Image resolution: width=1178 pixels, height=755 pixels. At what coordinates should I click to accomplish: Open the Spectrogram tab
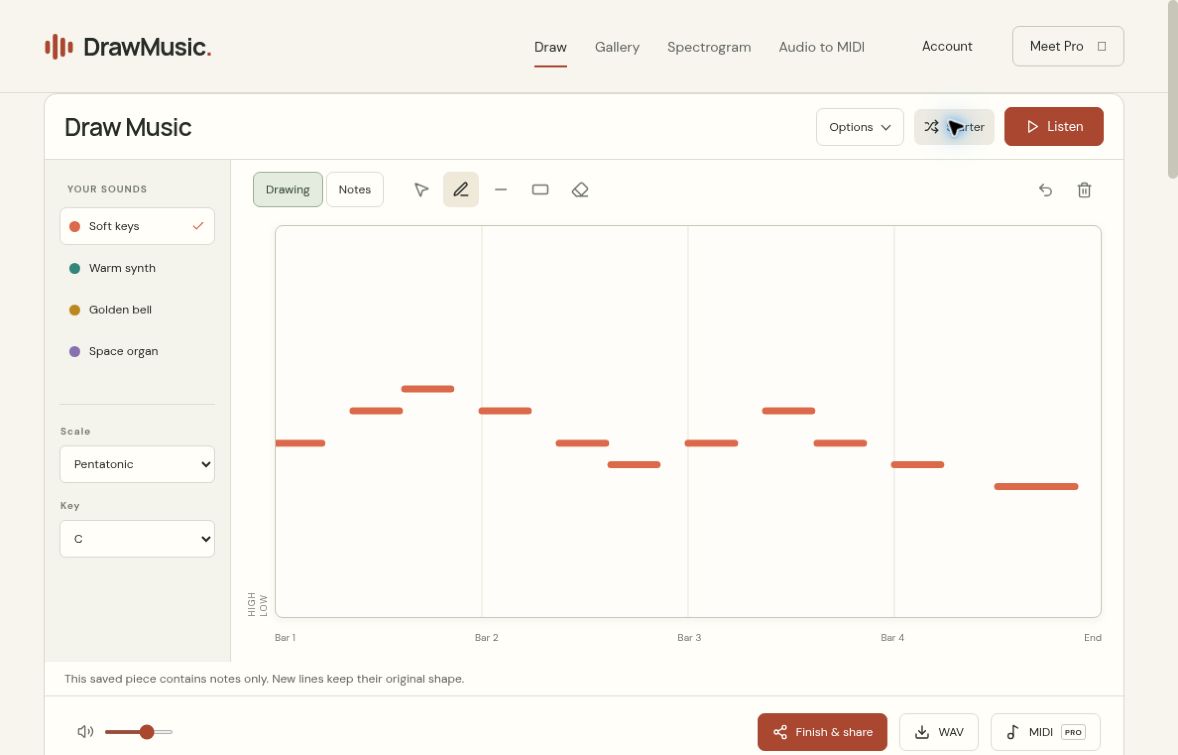tap(708, 47)
